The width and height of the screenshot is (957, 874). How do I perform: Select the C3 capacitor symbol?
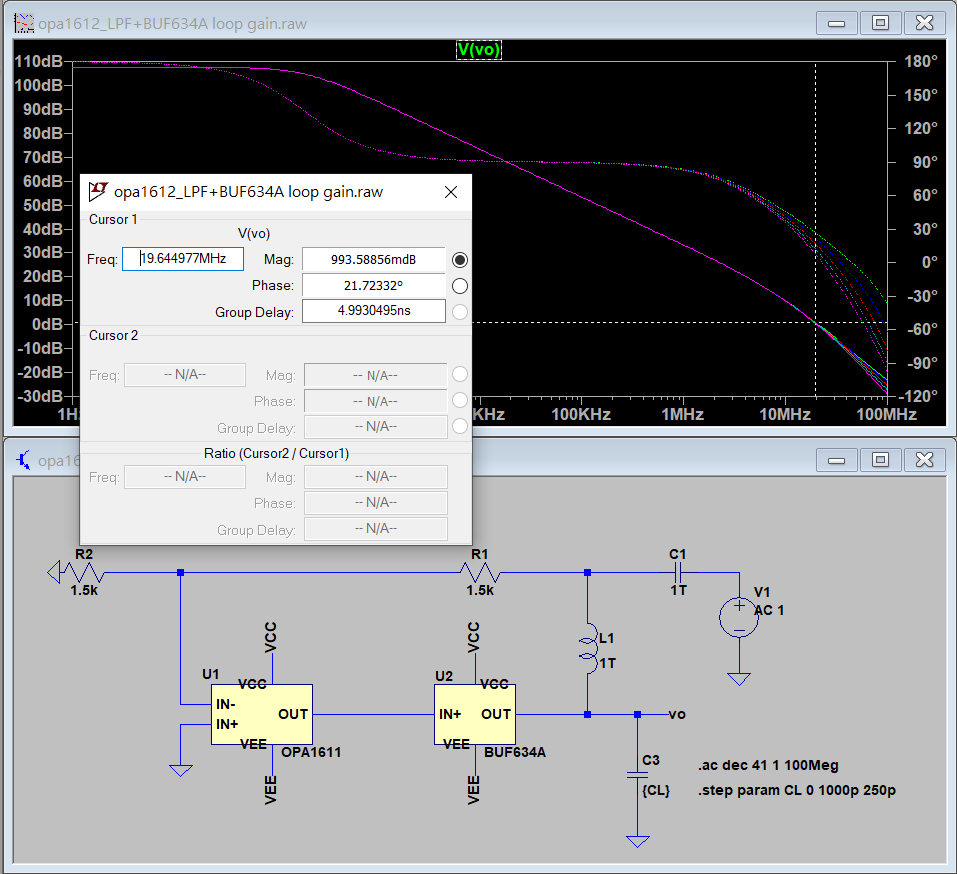[637, 775]
